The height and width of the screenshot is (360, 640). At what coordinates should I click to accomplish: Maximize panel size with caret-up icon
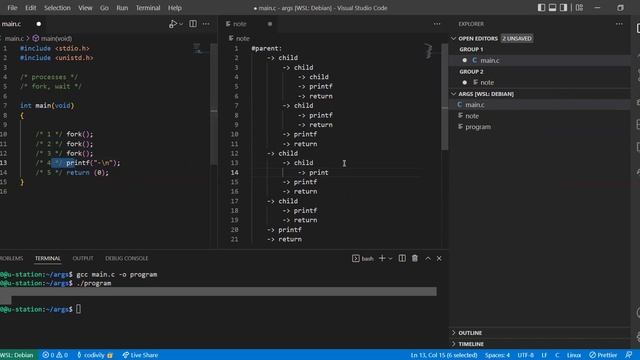tap(428, 258)
